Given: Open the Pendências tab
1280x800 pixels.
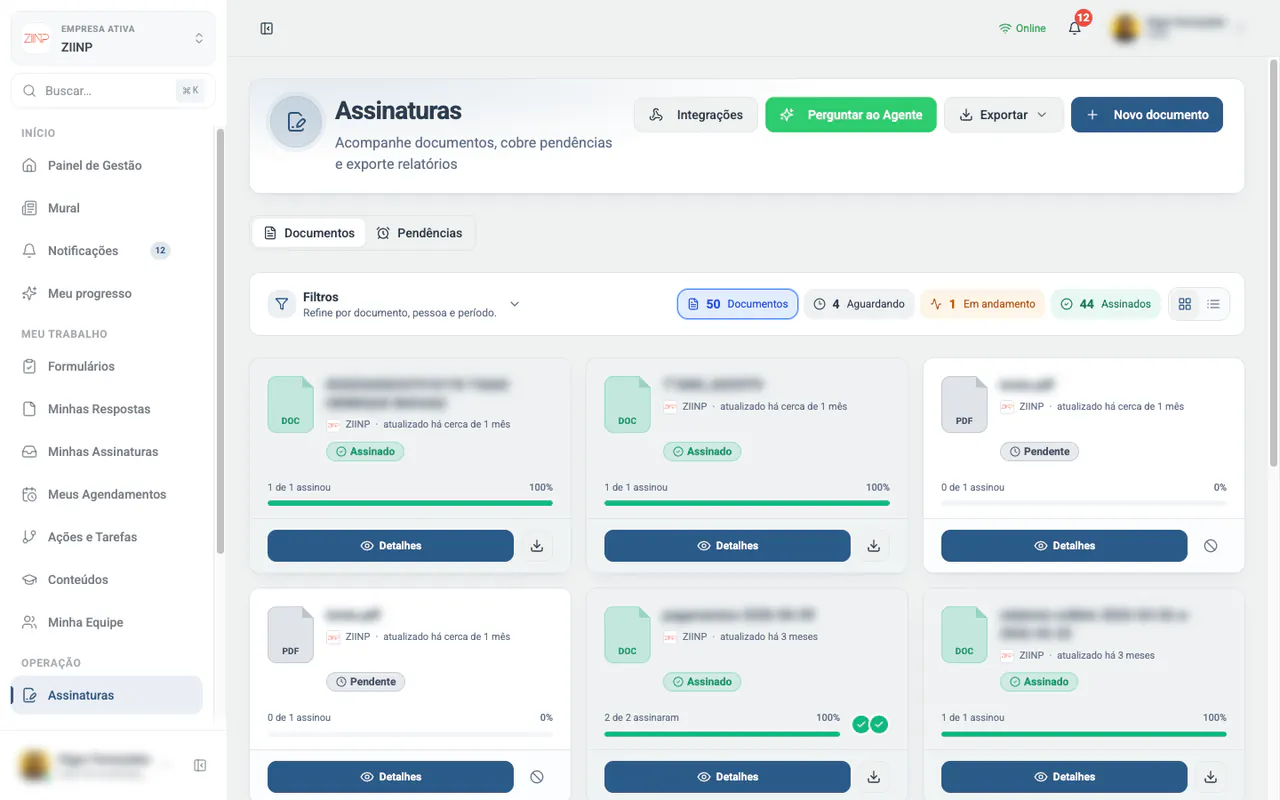Looking at the screenshot, I should pyautogui.click(x=419, y=233).
